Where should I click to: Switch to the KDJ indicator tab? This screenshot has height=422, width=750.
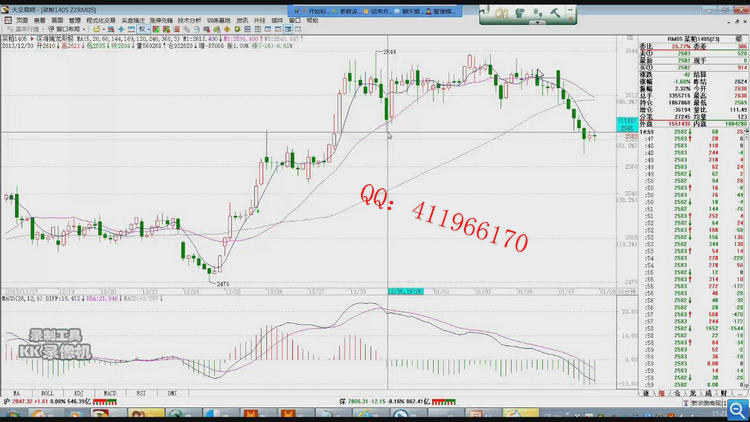point(78,393)
